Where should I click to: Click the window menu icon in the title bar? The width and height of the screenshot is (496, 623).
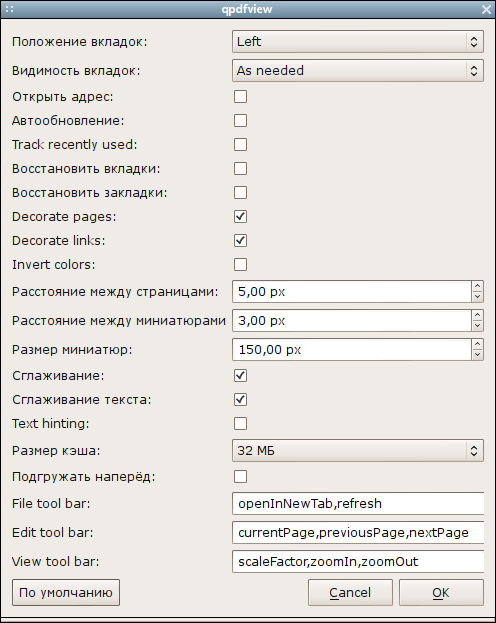10,9
